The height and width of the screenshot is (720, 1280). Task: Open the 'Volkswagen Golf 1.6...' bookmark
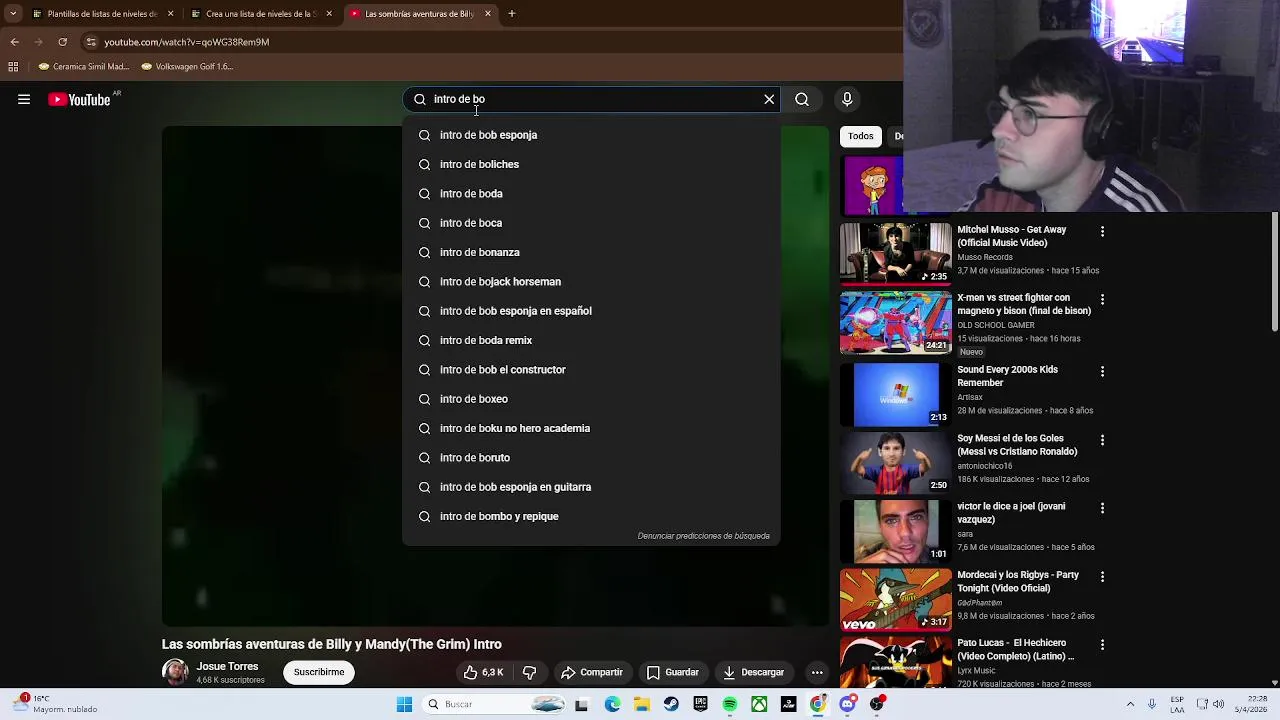tap(187, 67)
